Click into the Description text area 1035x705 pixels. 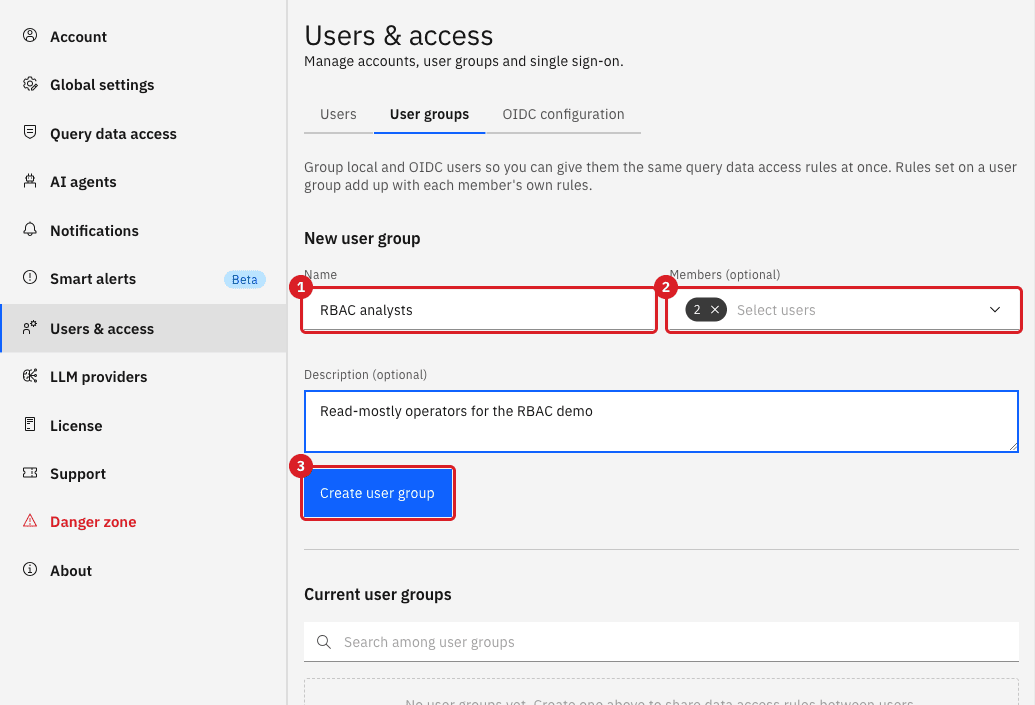point(661,421)
